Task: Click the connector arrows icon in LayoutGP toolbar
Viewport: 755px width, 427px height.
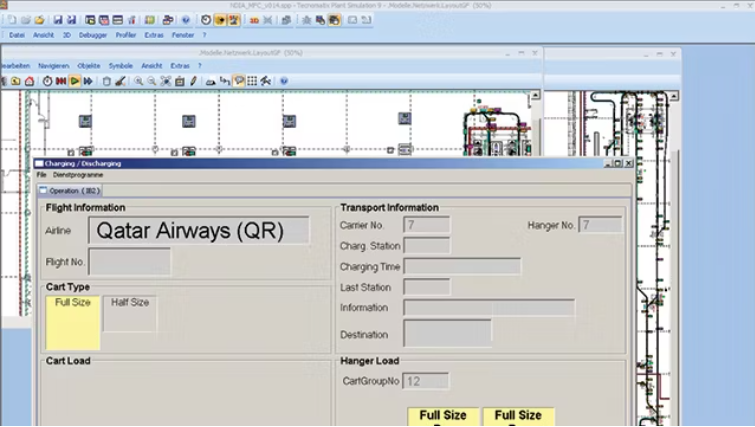Action: [225, 81]
